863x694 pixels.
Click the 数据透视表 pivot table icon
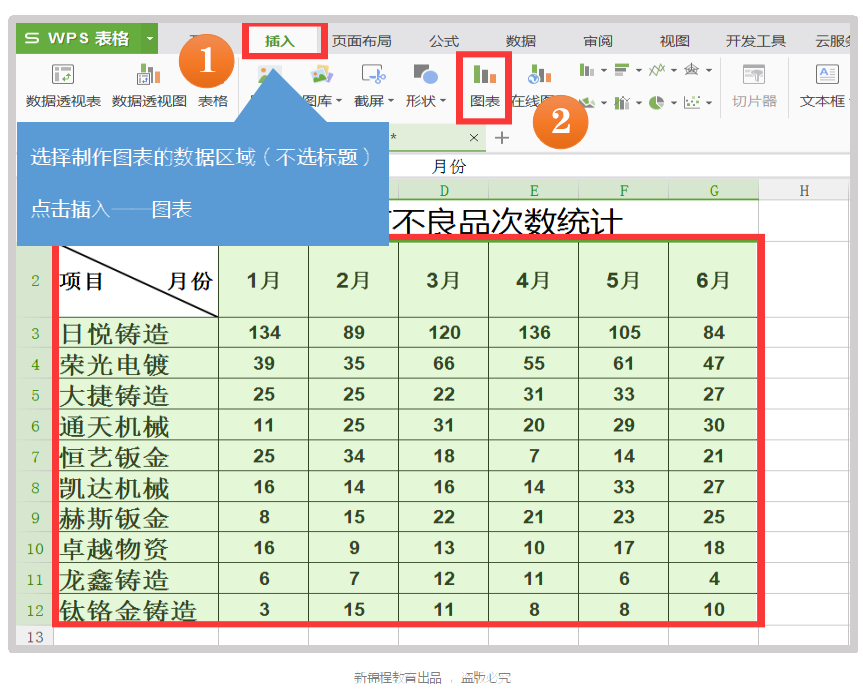[x=63, y=74]
